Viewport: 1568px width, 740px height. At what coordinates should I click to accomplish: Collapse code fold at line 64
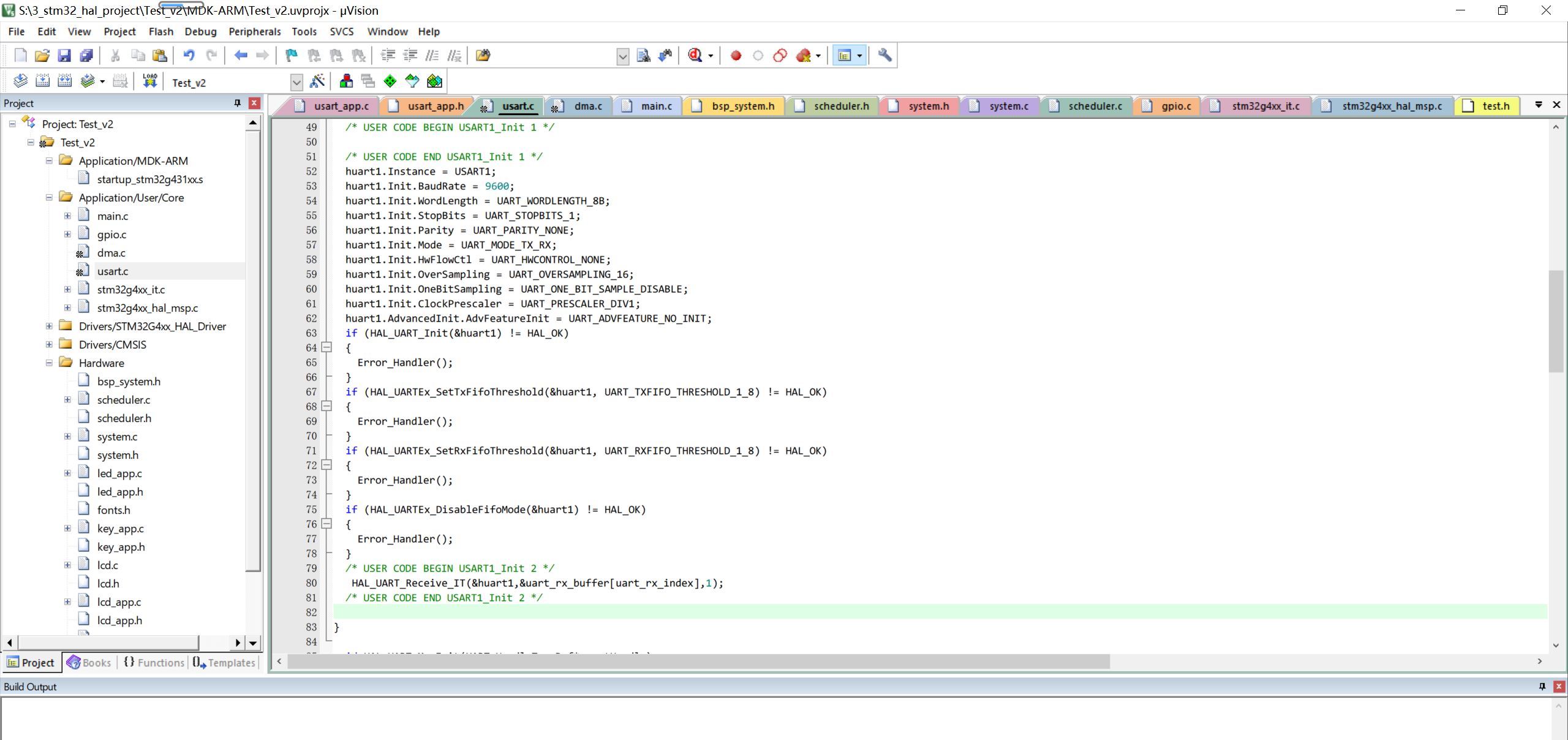[x=327, y=347]
